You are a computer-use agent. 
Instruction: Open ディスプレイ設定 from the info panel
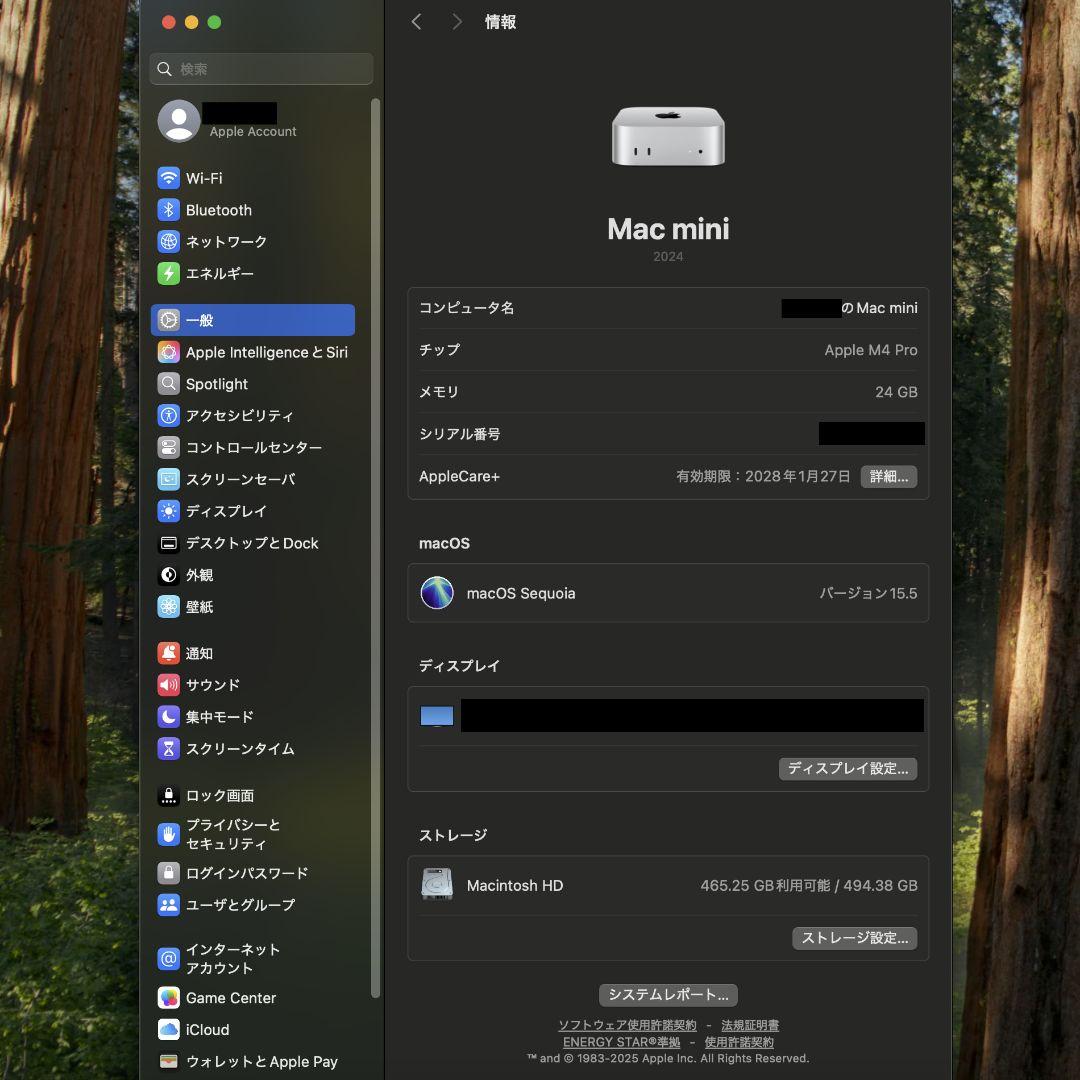point(847,769)
